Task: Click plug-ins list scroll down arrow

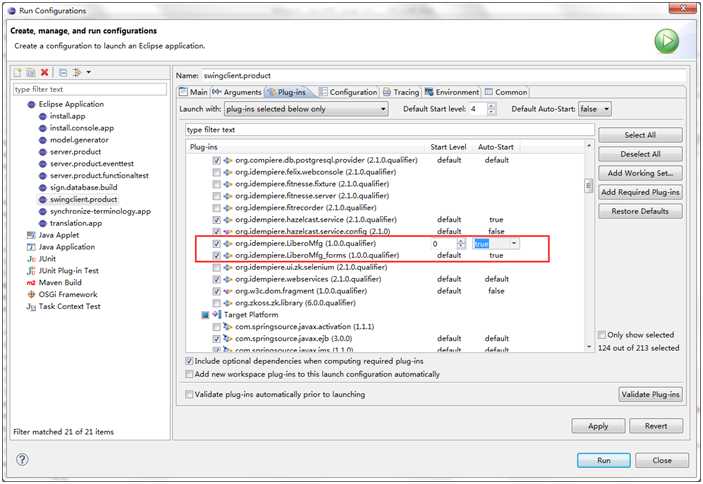Action: pyautogui.click(x=589, y=347)
